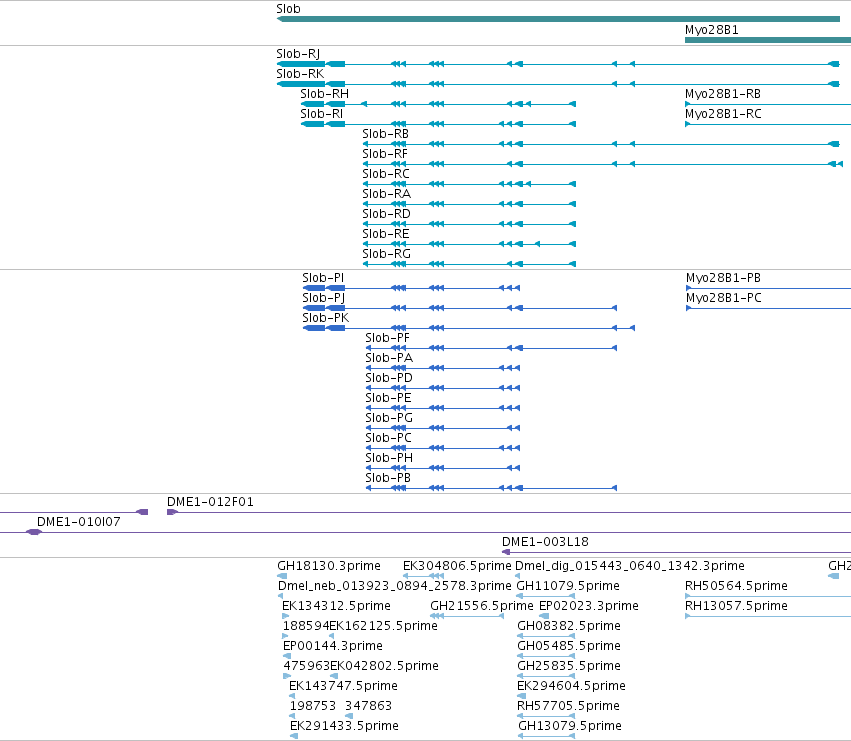Click the Myo28B1 gene label
Image resolution: width=851 pixels, height=741 pixels.
point(712,30)
